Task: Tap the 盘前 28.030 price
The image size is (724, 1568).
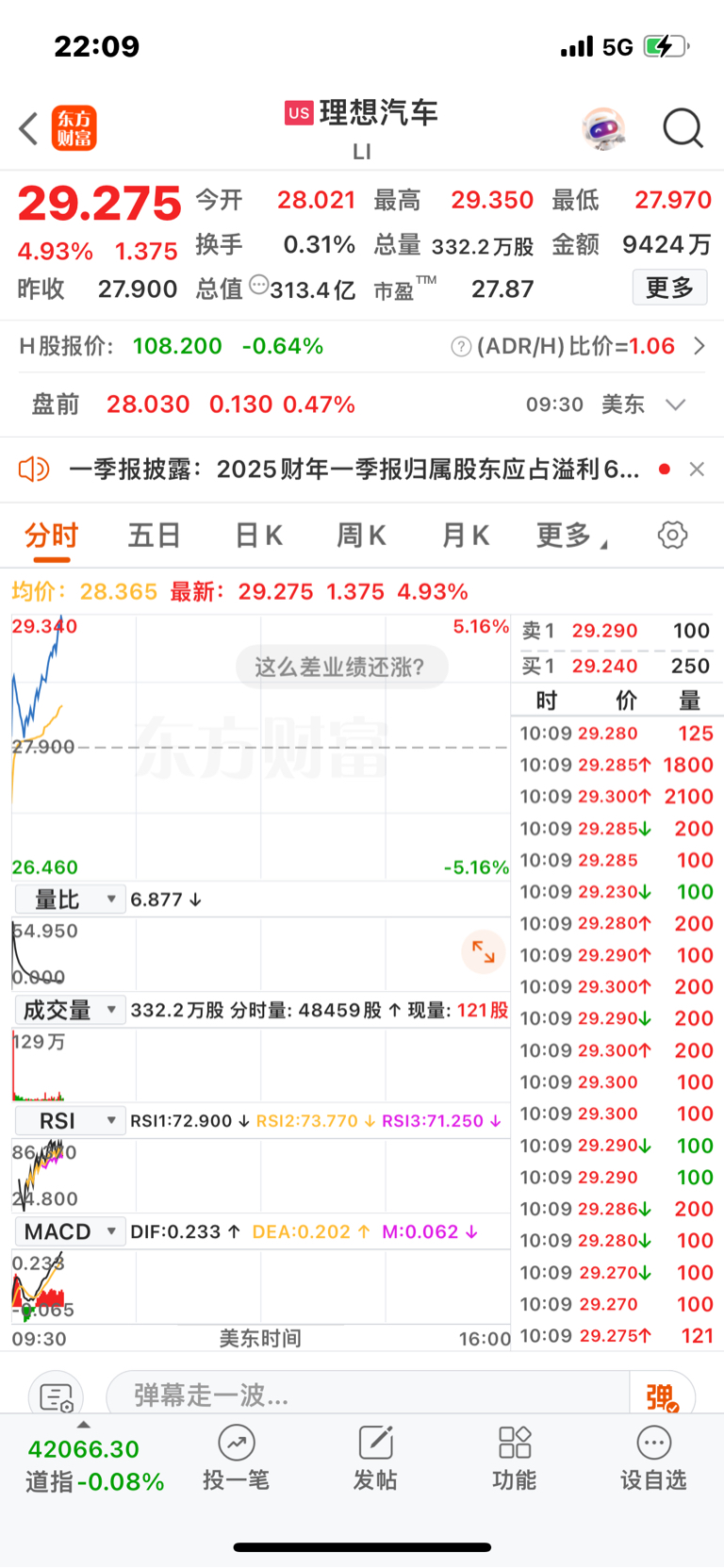Action: coord(148,404)
